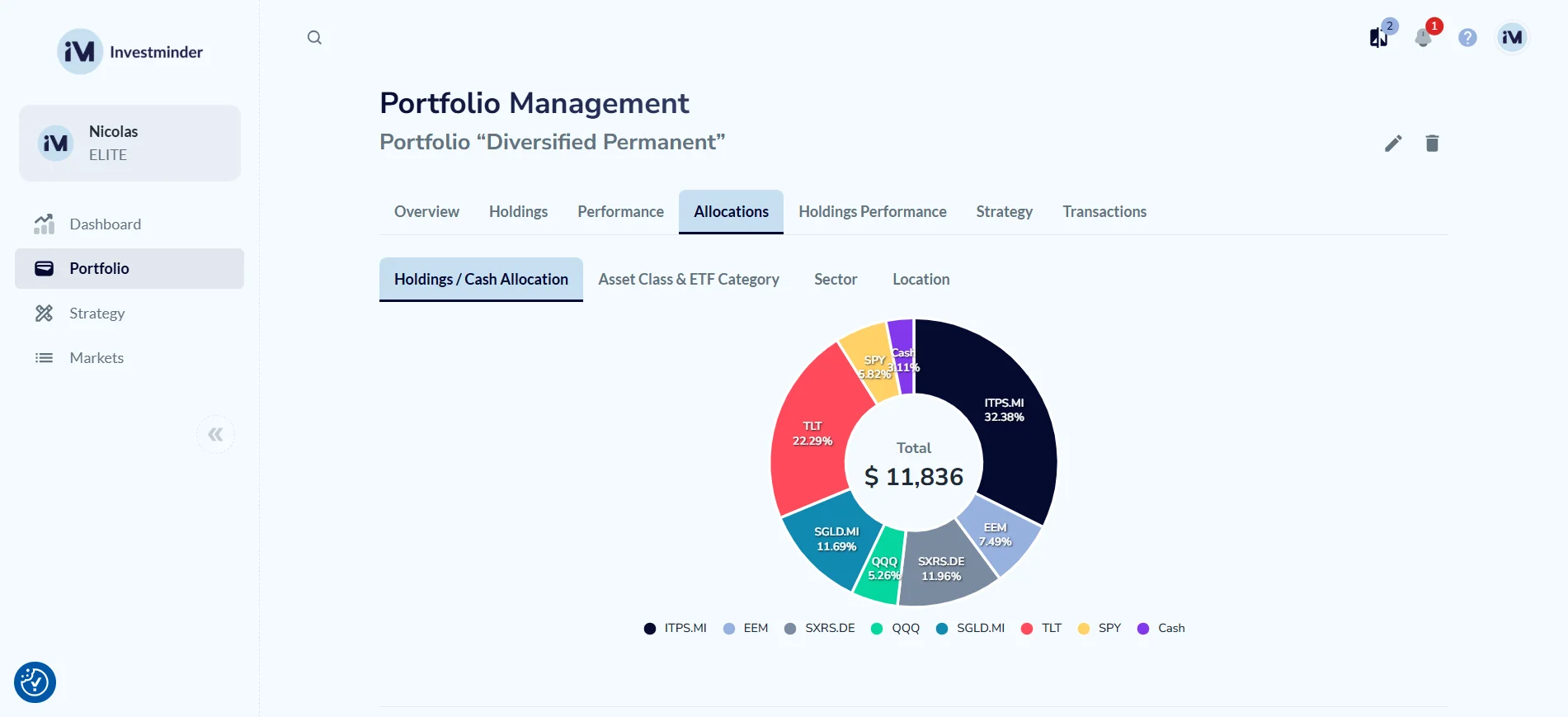1568x717 pixels.
Task: Switch to the Performance tab
Action: pos(620,212)
